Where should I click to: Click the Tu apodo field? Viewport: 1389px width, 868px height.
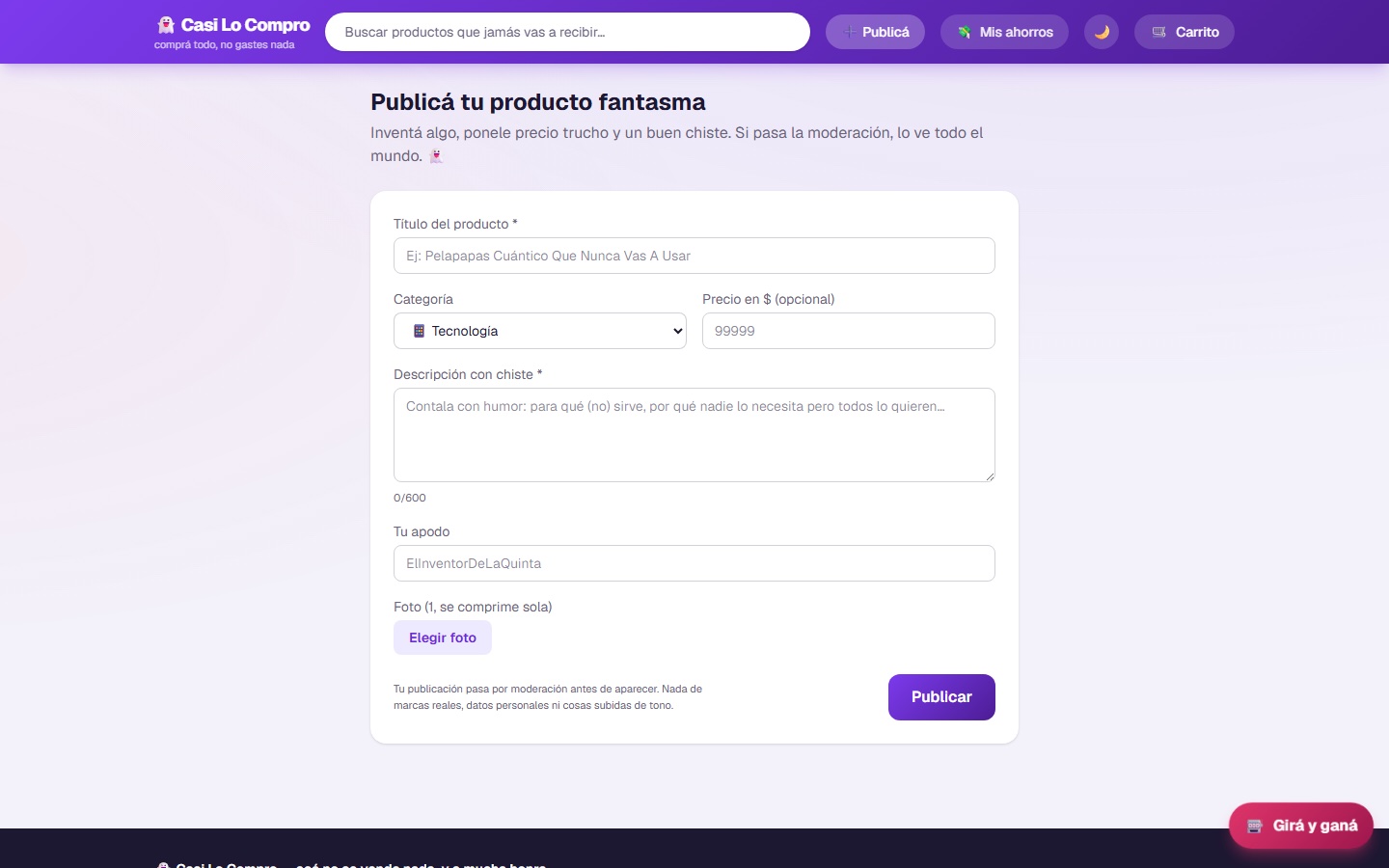pos(694,563)
